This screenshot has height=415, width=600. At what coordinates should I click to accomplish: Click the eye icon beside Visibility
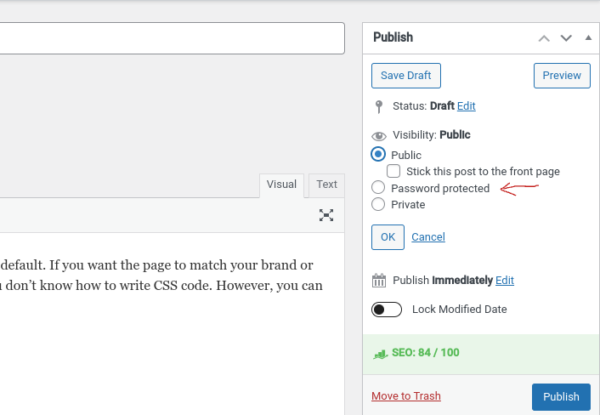[378, 135]
